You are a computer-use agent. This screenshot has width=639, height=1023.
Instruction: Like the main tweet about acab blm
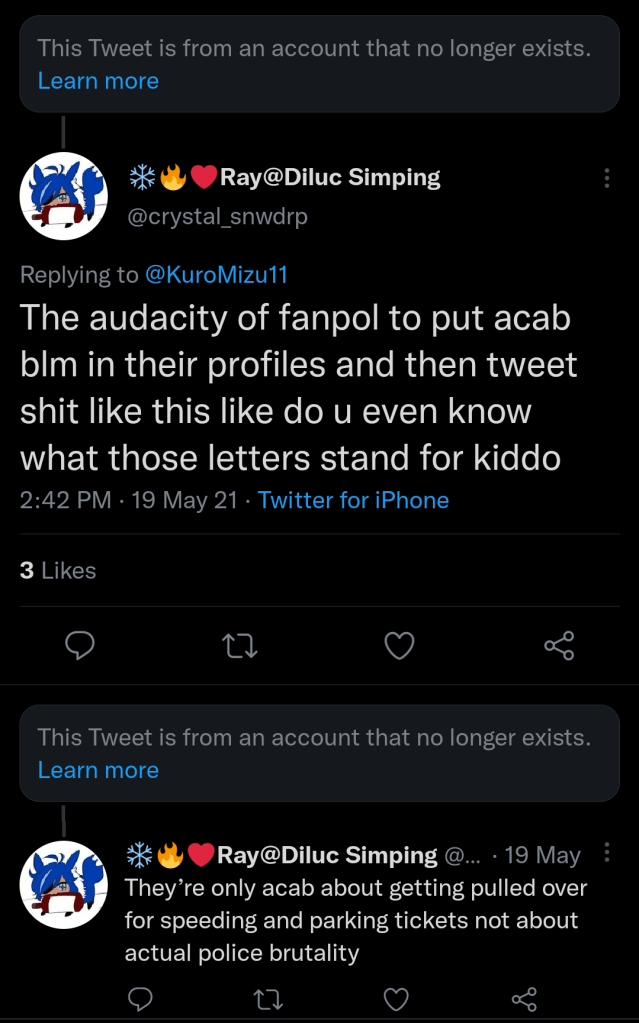pyautogui.click(x=399, y=647)
